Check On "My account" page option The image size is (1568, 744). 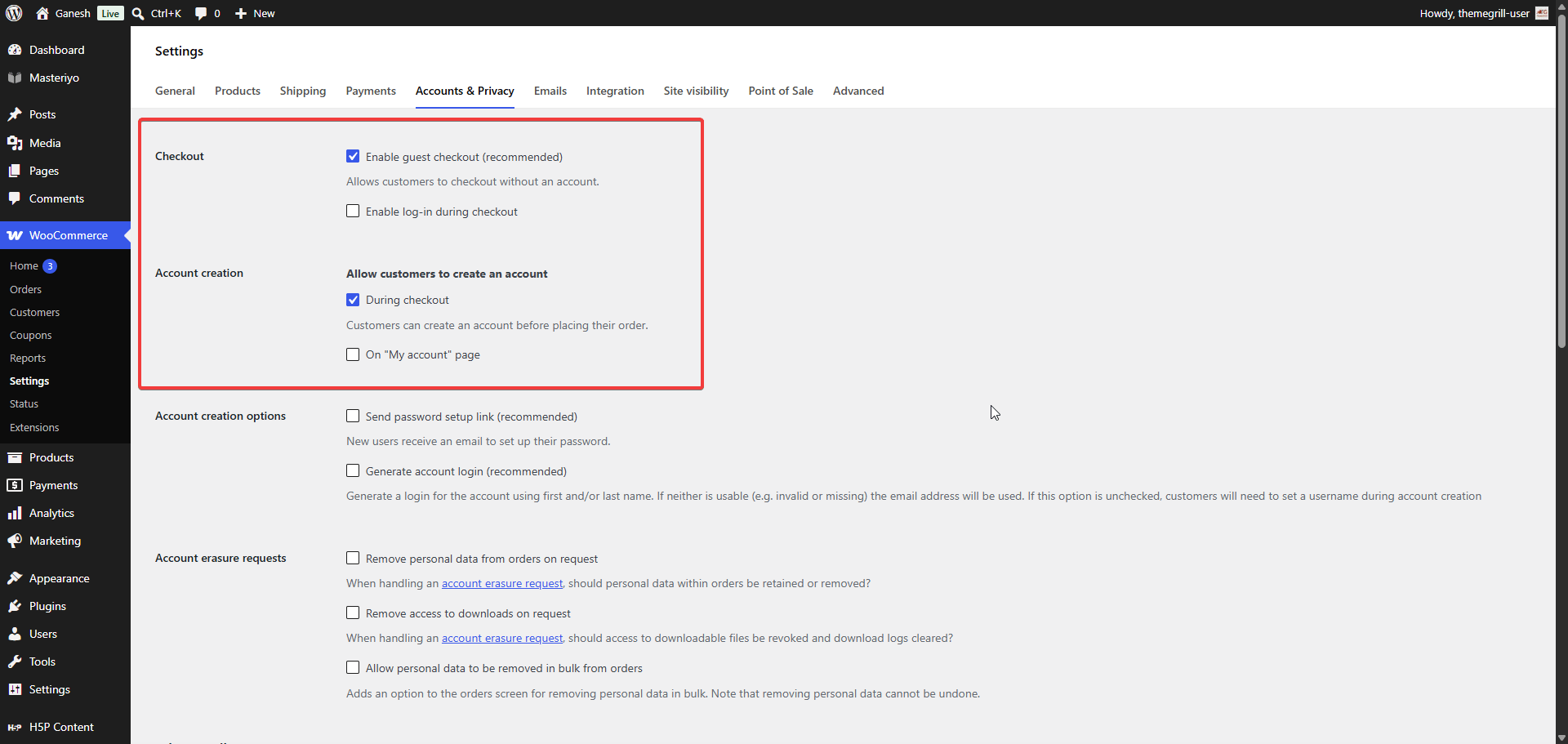353,354
